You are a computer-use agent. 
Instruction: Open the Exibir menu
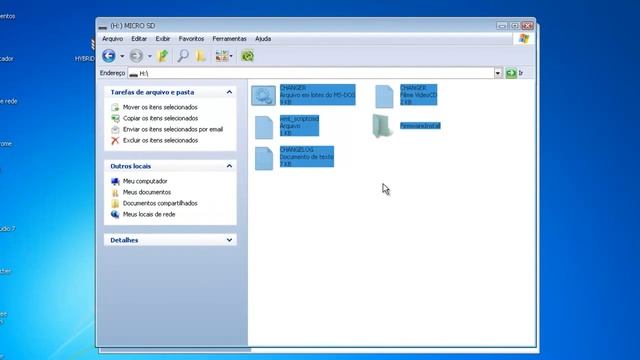(162, 39)
